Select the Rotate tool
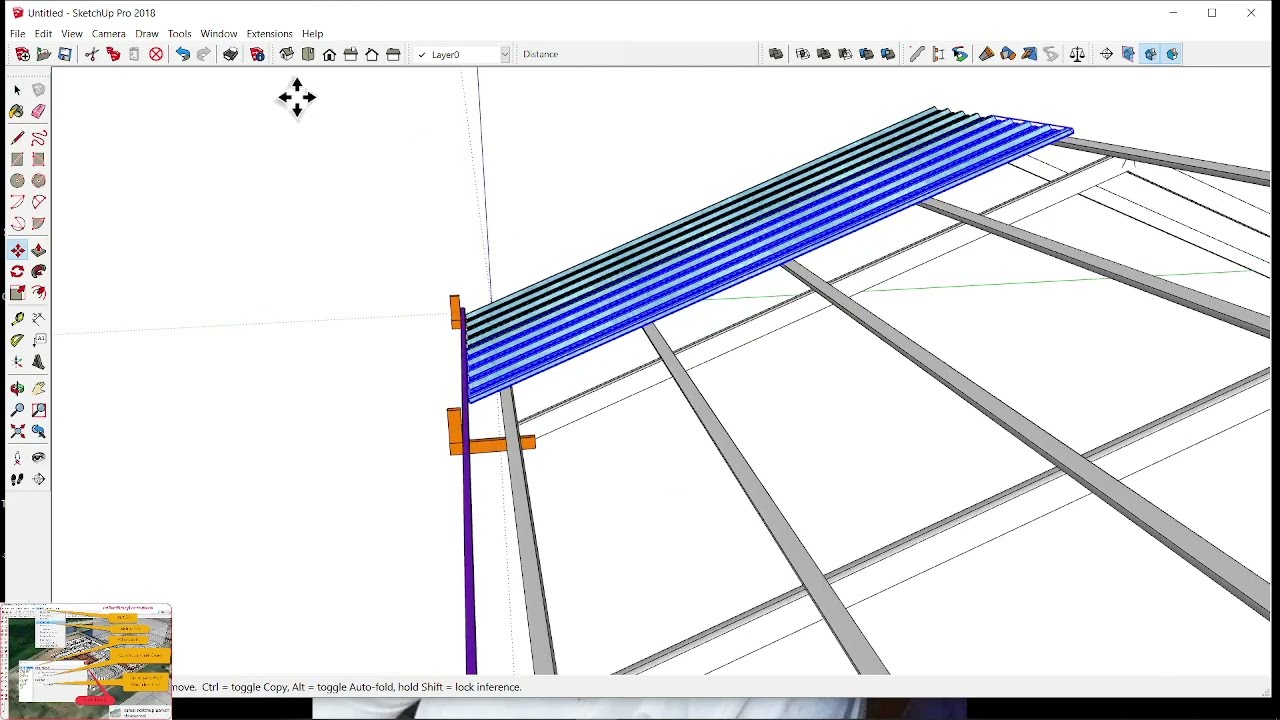Screen dimensions: 1280x720 point(17,272)
